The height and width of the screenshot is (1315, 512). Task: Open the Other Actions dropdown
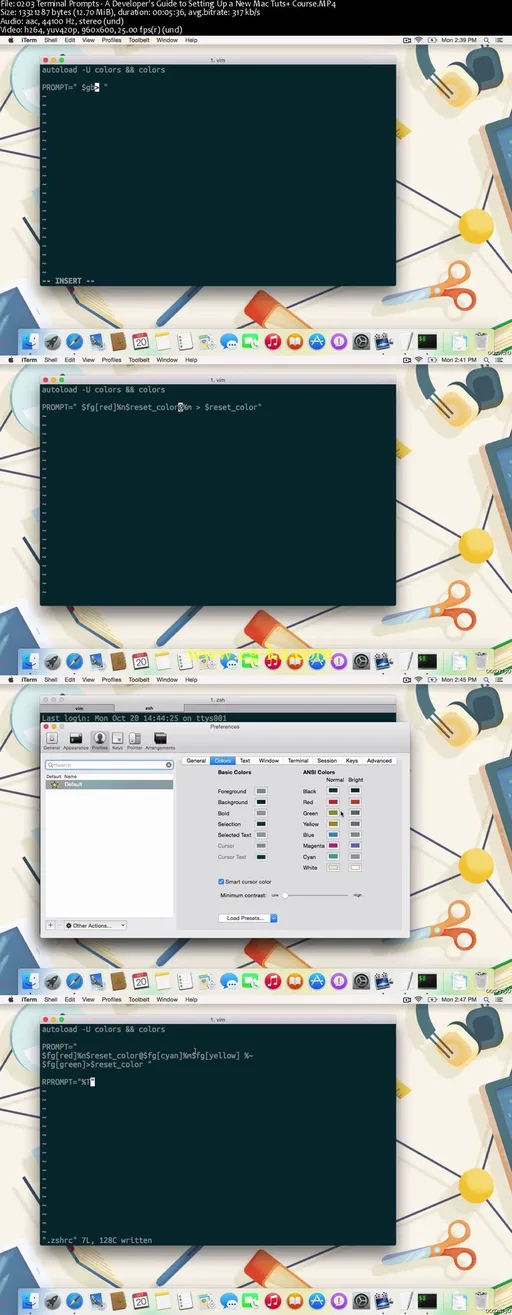click(x=95, y=925)
